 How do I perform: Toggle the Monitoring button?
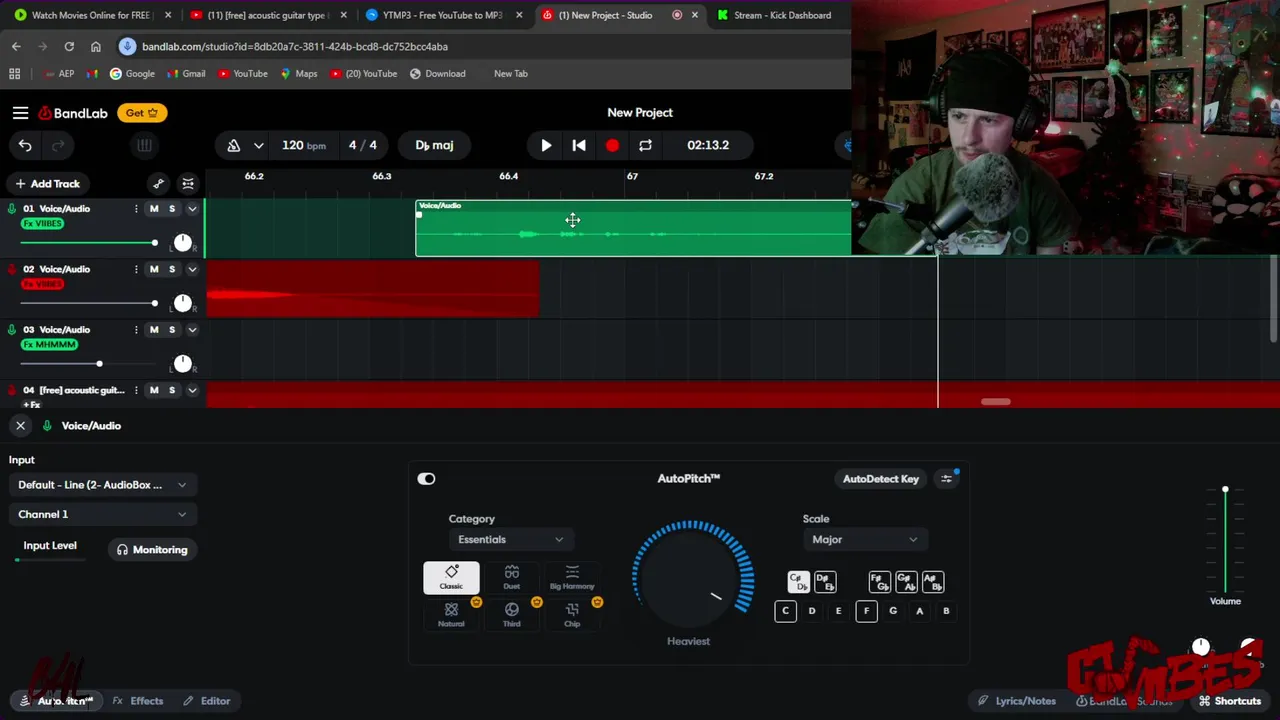click(x=152, y=550)
